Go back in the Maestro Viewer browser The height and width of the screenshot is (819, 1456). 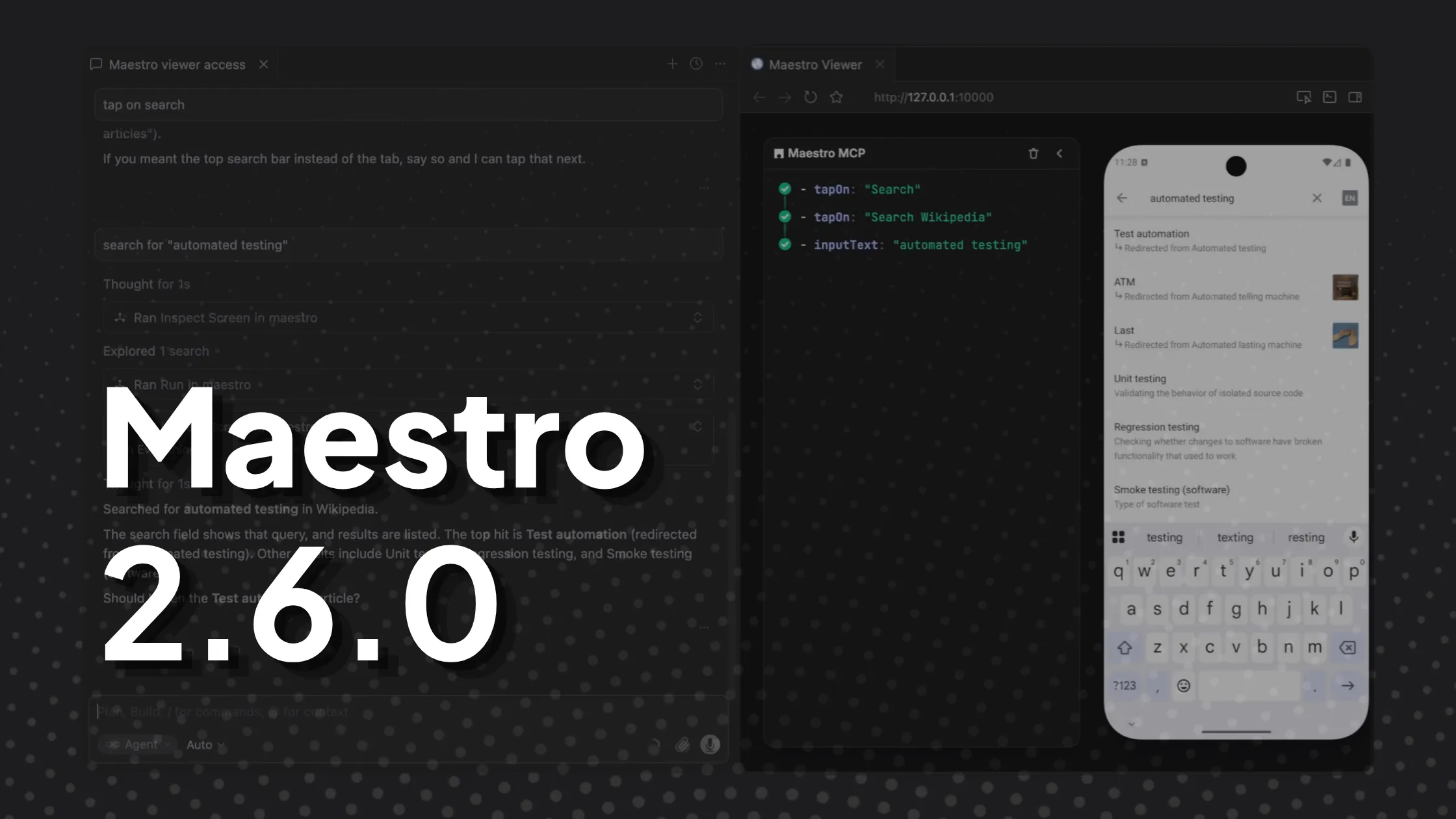pyautogui.click(x=759, y=97)
